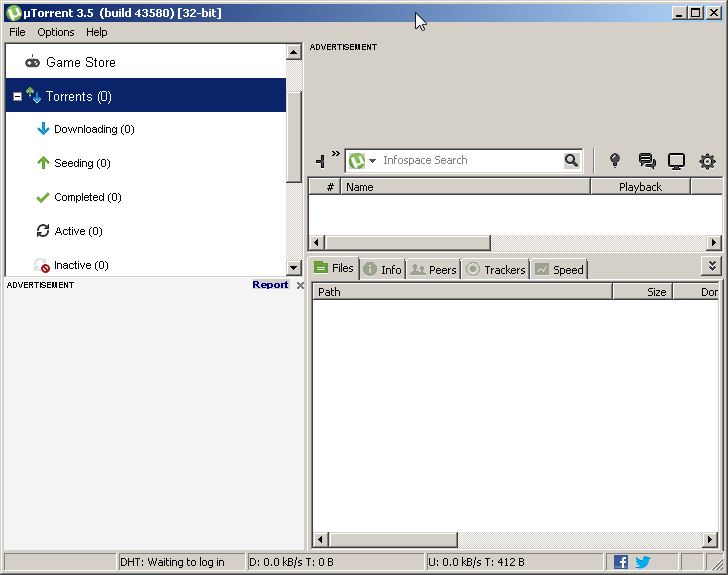Click the remote monitor icon

click(x=676, y=161)
